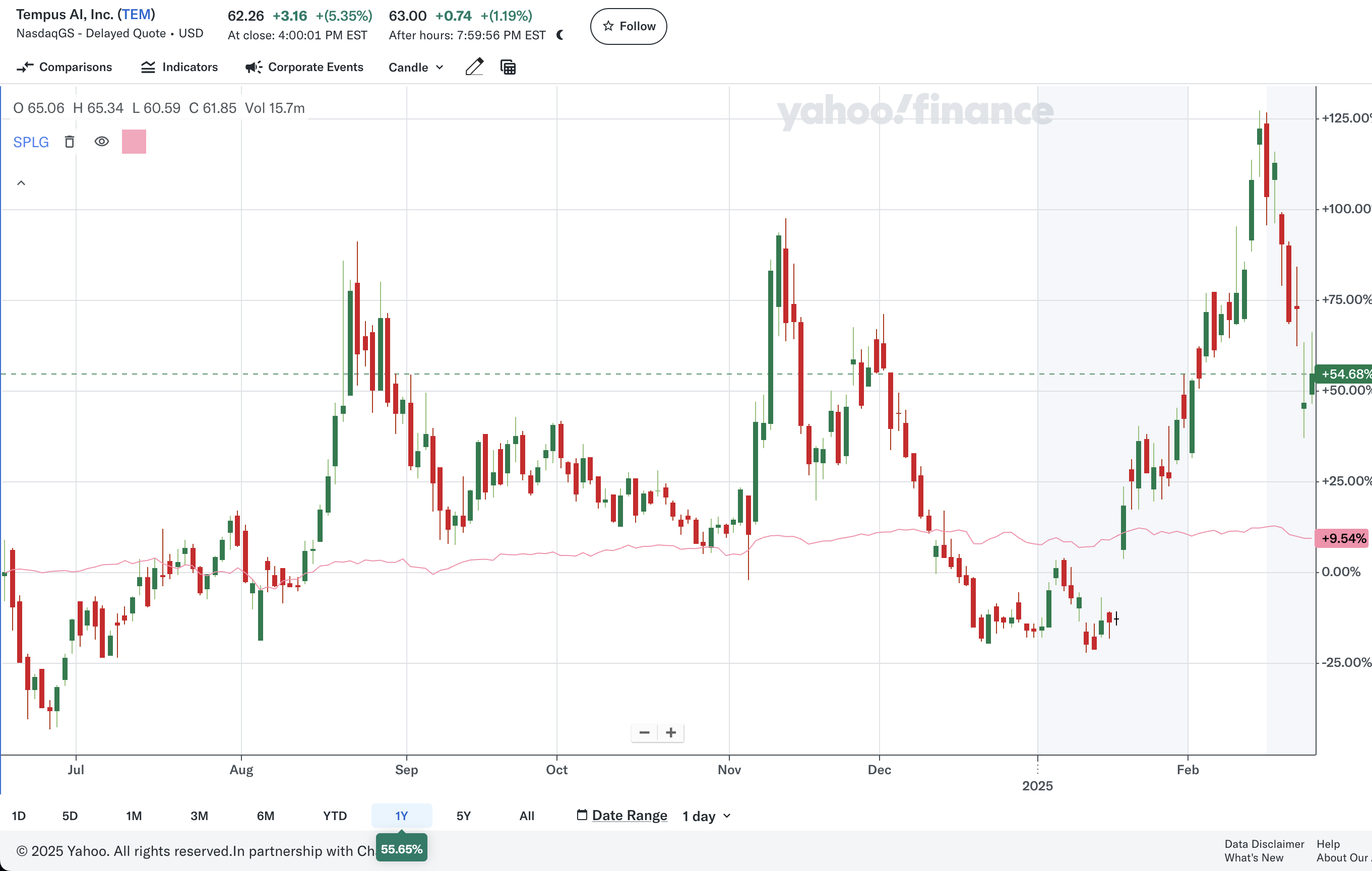The height and width of the screenshot is (871, 1372).
Task: Zoom out the chart with minus button
Action: click(x=644, y=732)
